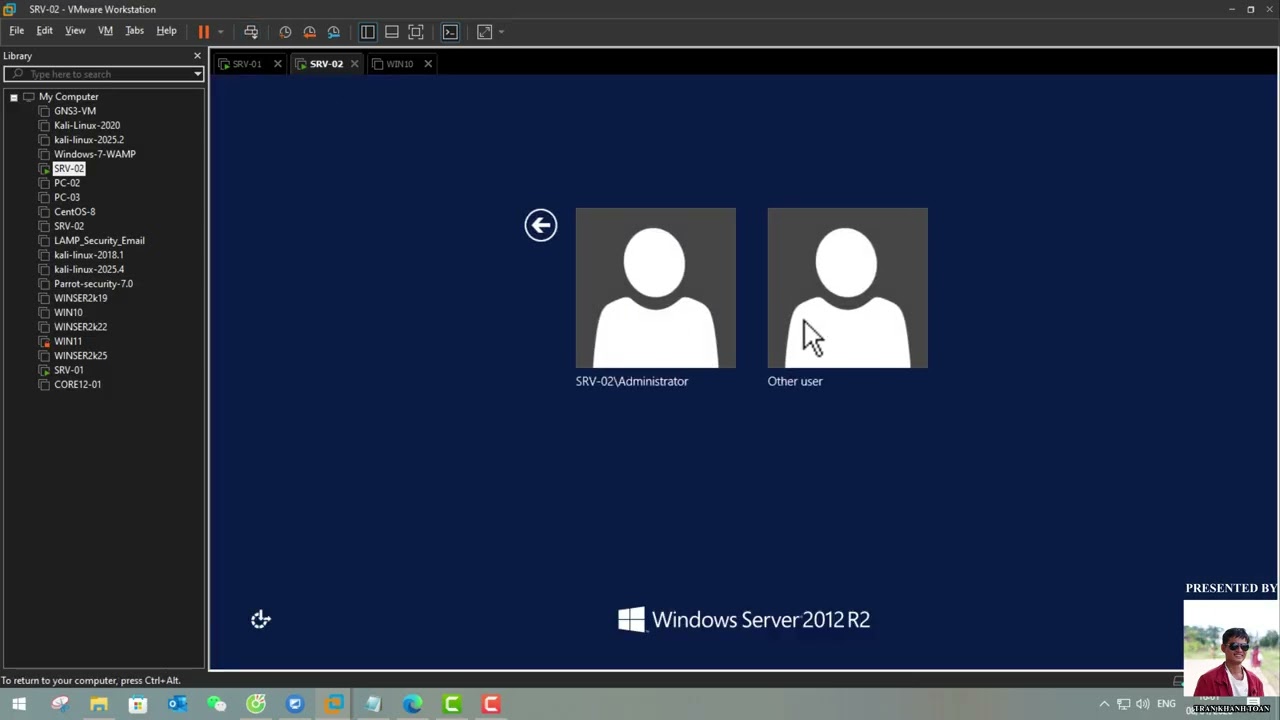Close the SRV-01 tab
Viewport: 1280px width, 720px height.
tap(278, 64)
